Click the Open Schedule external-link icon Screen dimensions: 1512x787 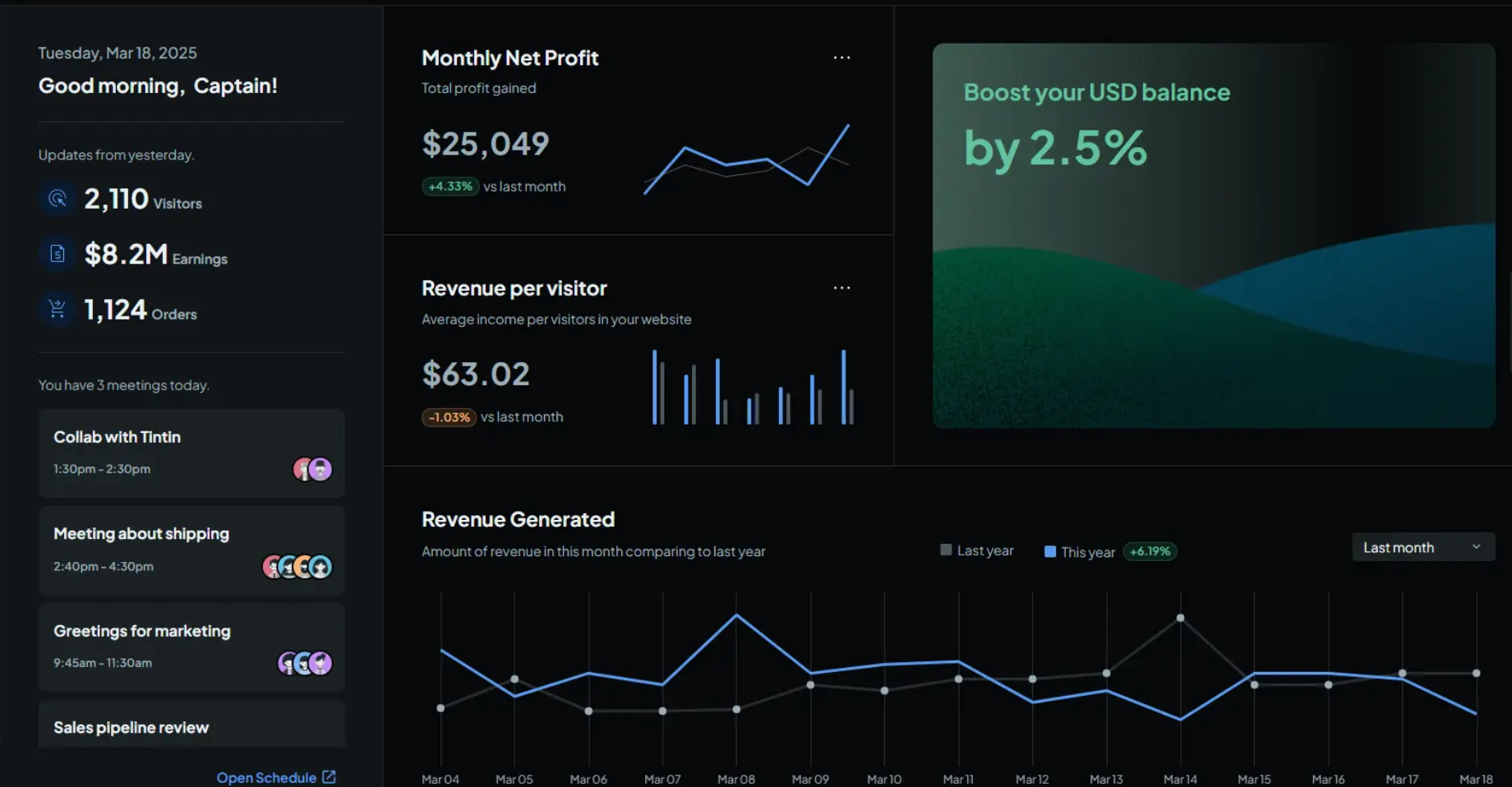(x=330, y=775)
